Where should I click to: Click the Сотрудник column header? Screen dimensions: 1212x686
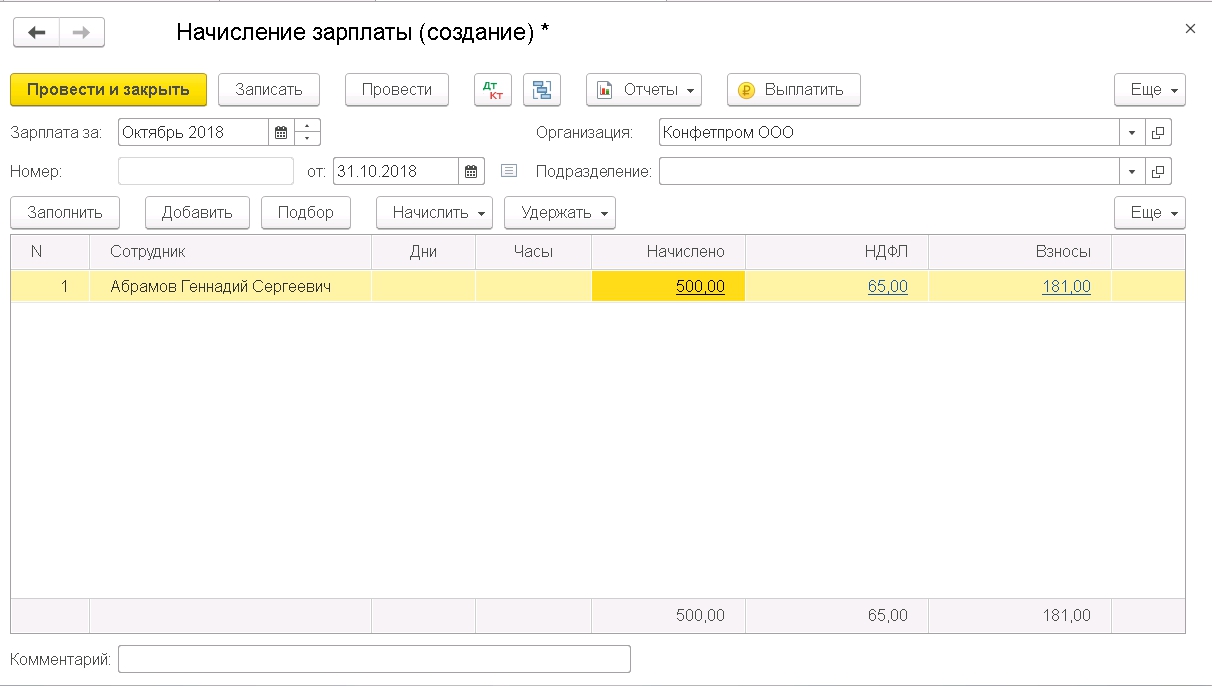230,252
